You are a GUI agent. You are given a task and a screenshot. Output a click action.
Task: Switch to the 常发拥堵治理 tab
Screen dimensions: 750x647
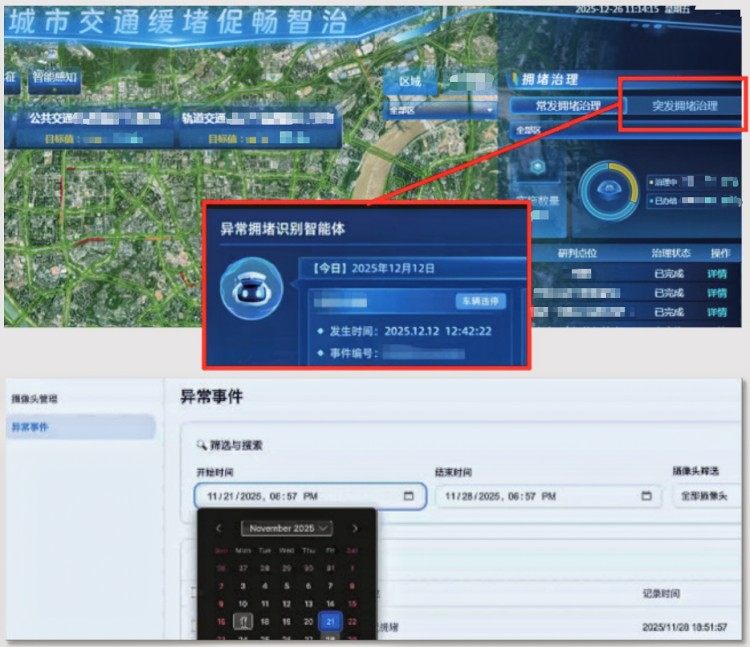click(567, 106)
